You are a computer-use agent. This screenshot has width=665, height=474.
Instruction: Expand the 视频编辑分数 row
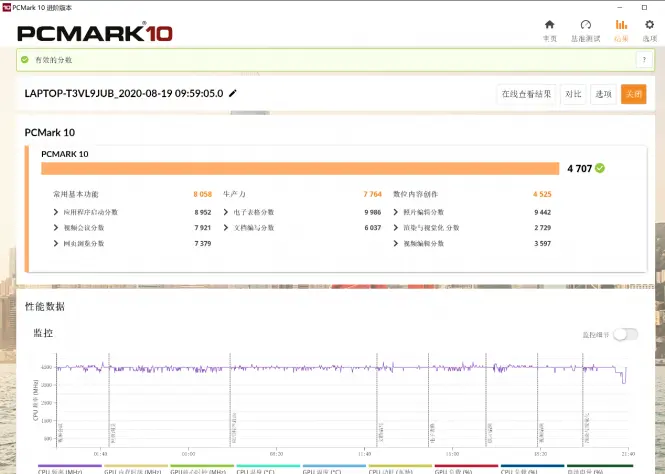point(396,243)
